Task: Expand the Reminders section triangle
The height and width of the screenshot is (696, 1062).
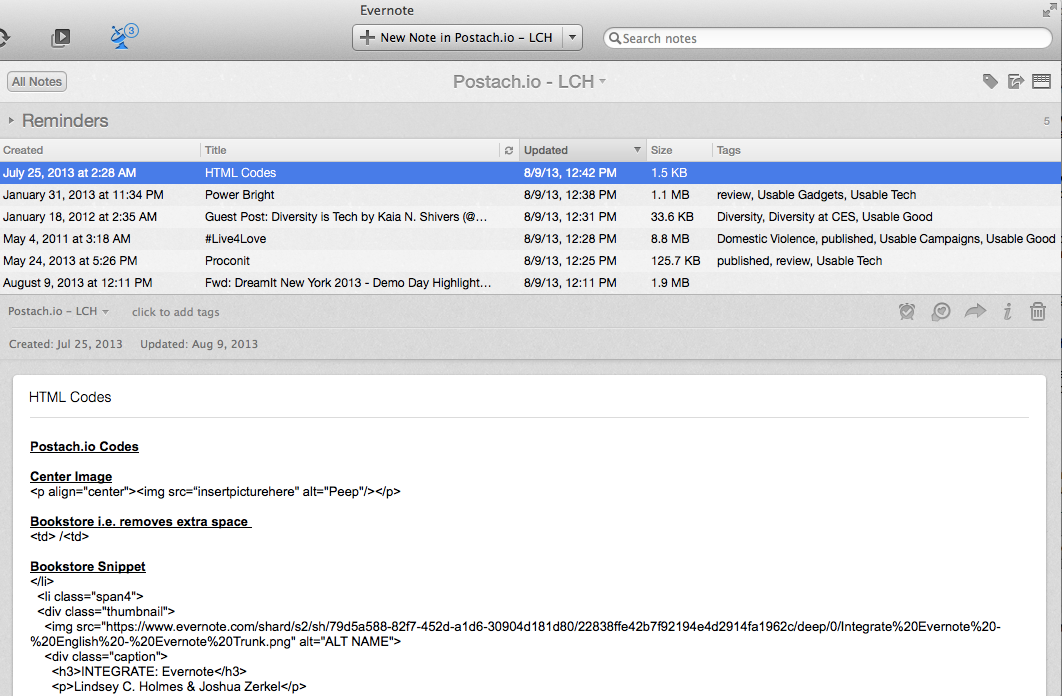Action: point(11,121)
